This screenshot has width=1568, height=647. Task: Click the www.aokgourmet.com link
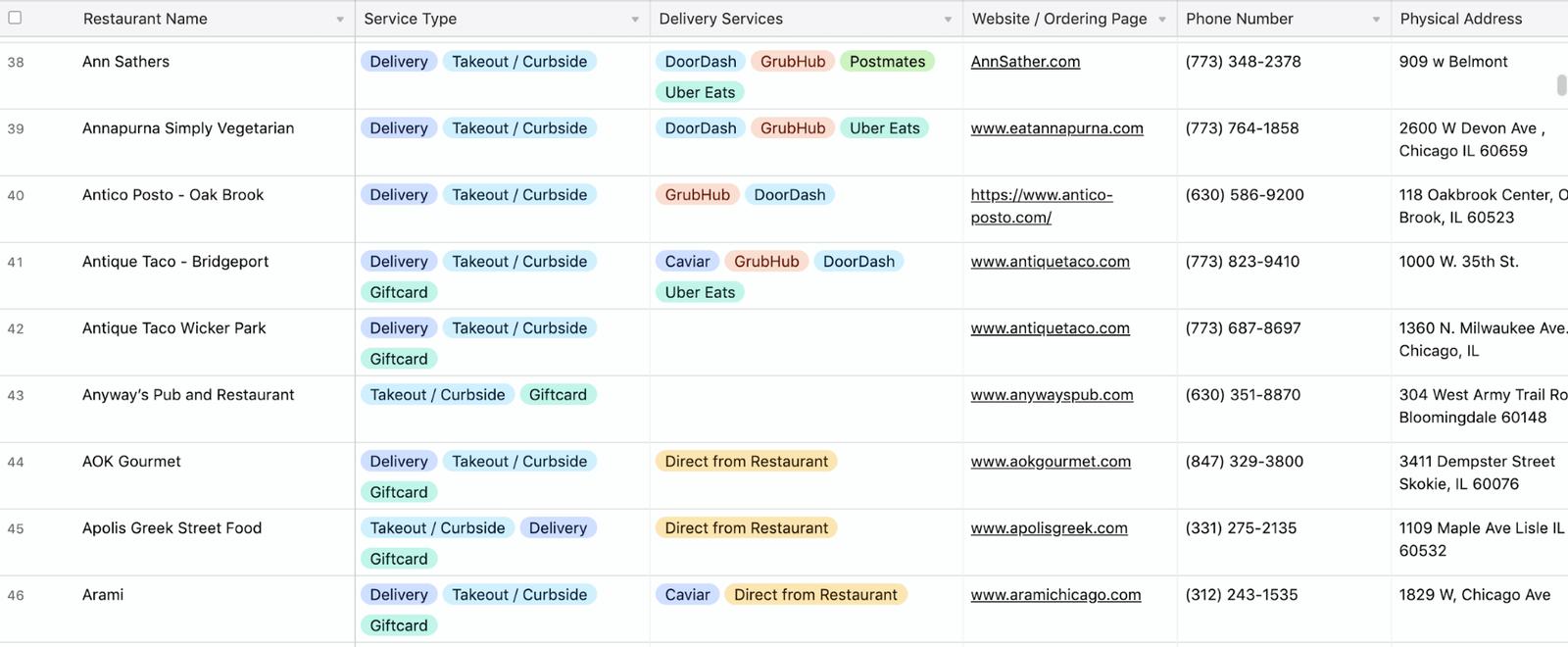(1051, 462)
